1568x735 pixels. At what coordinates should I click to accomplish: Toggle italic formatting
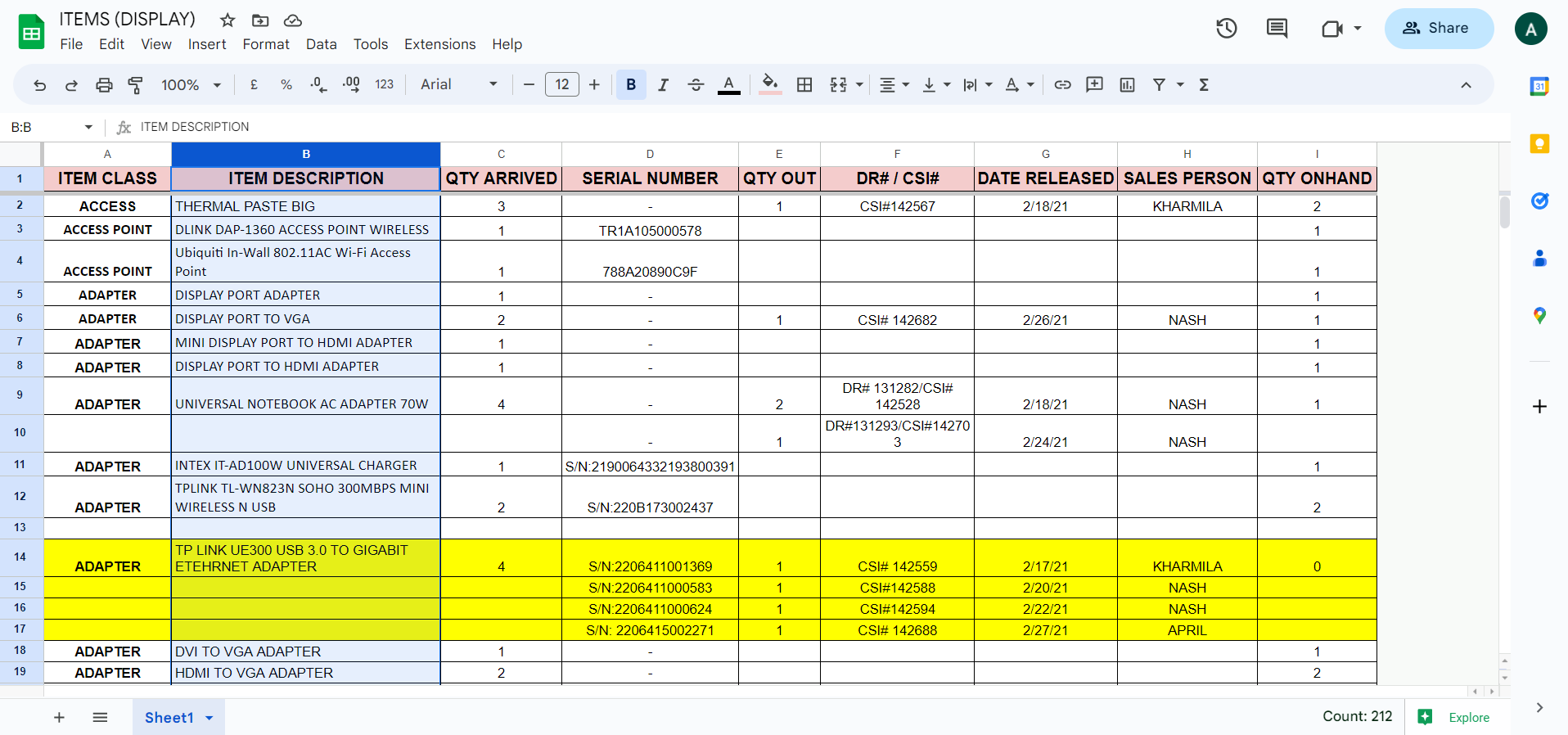click(664, 84)
